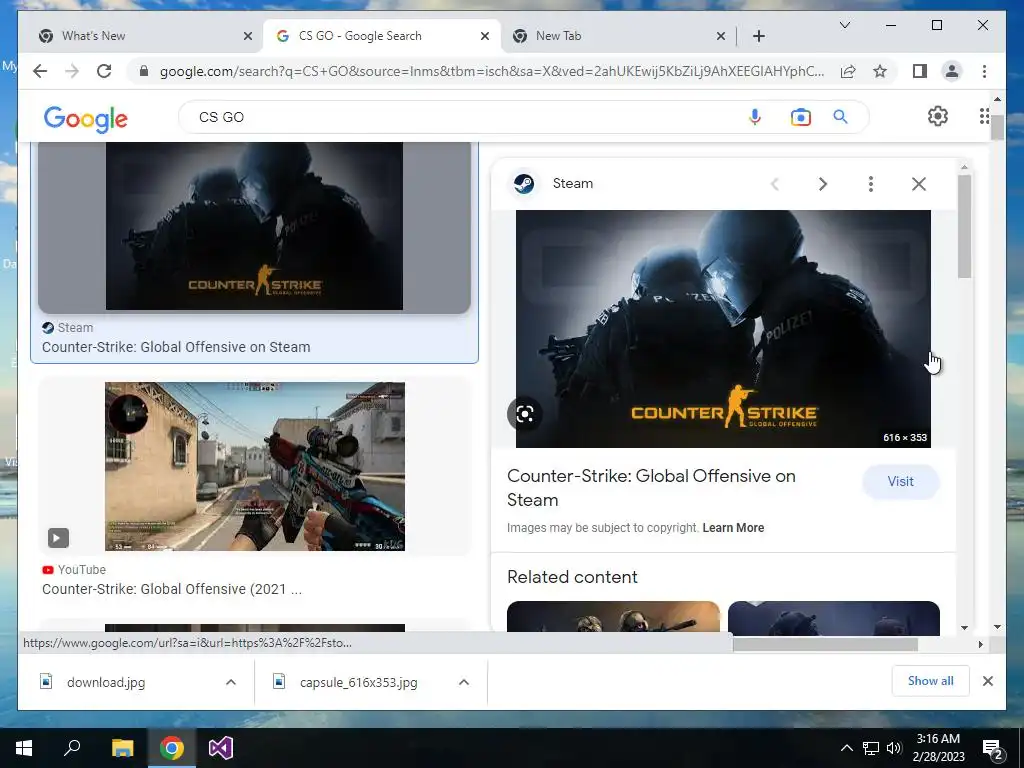
Task: Select the YouTube gameplay thumbnail
Action: (255, 466)
